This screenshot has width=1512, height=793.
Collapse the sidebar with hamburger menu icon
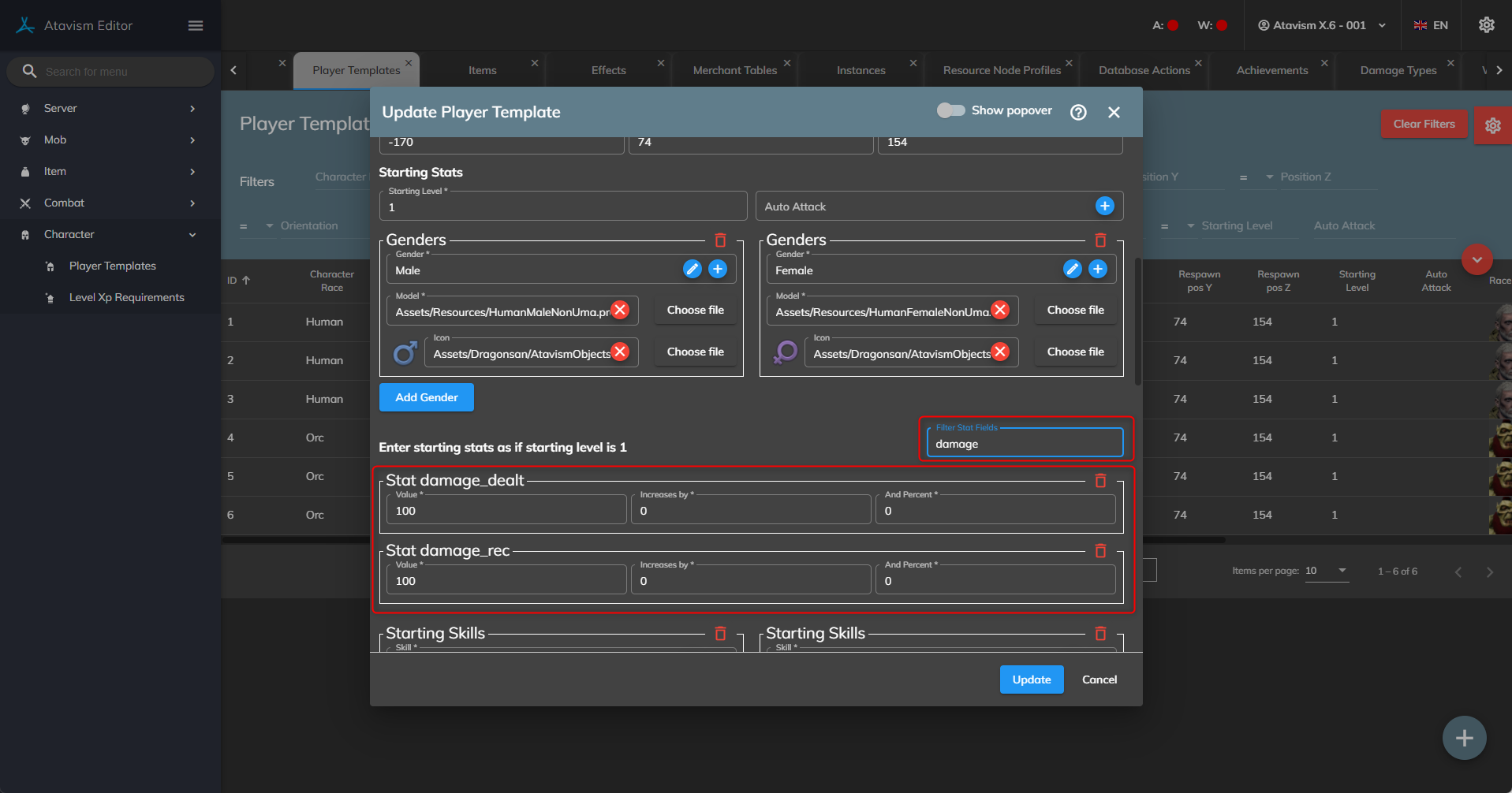[196, 26]
